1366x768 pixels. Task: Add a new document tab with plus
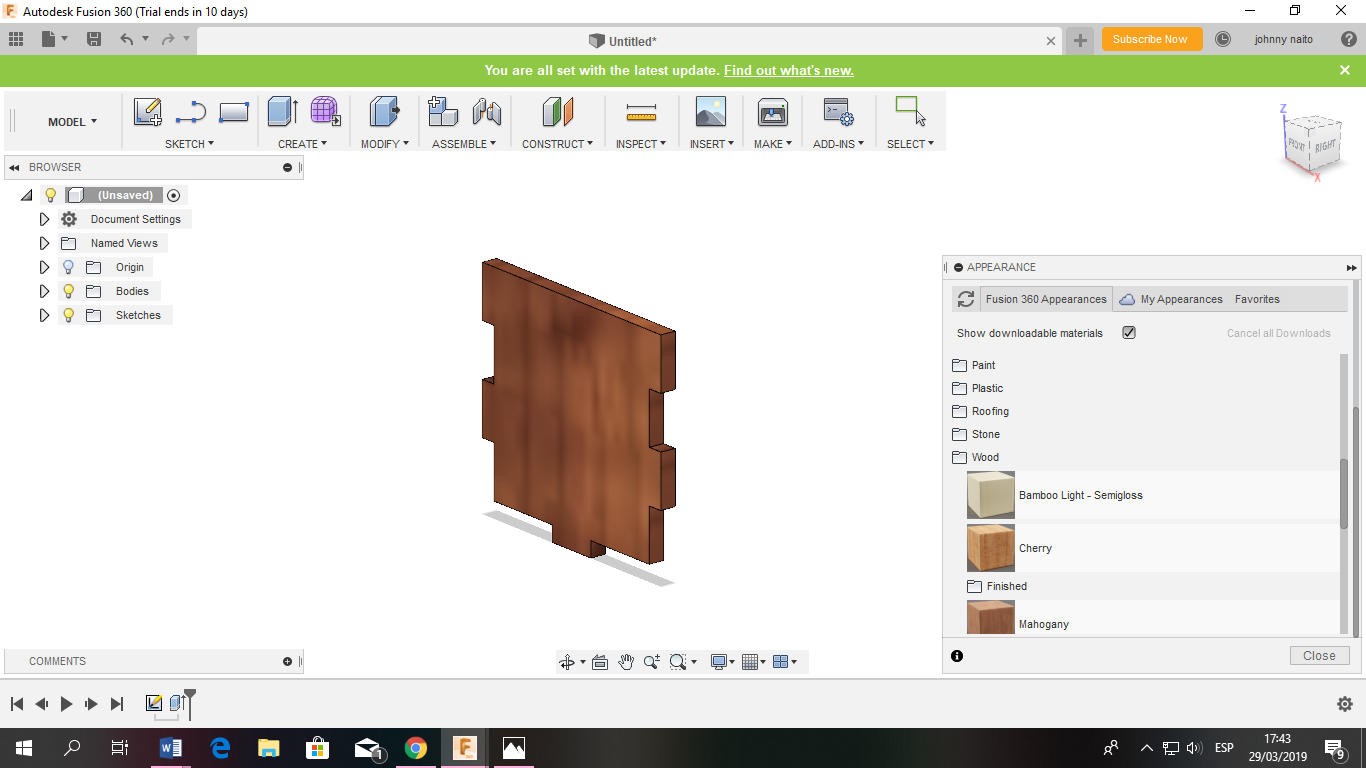tap(1080, 41)
